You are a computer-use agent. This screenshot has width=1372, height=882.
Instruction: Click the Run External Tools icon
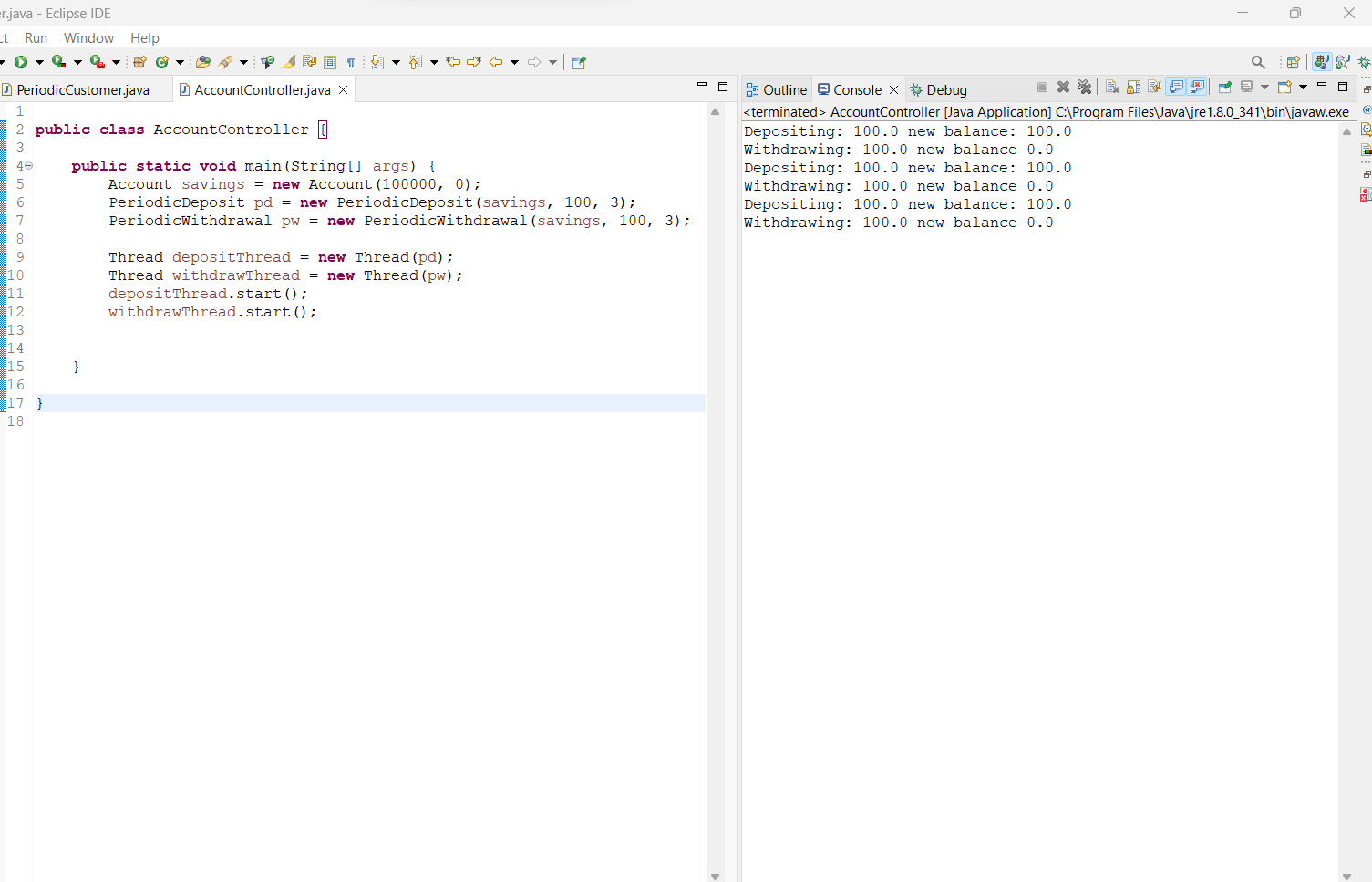pos(97,62)
